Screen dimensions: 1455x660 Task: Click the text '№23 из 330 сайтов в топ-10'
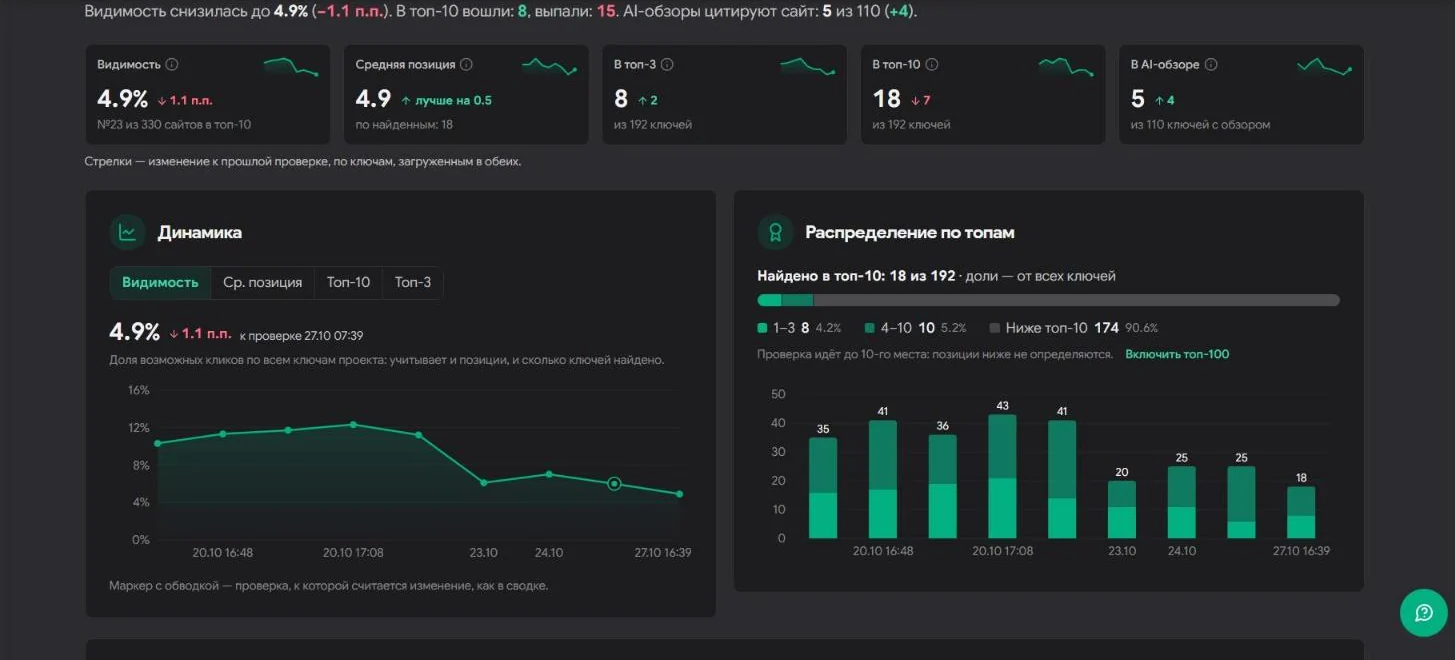coord(174,125)
